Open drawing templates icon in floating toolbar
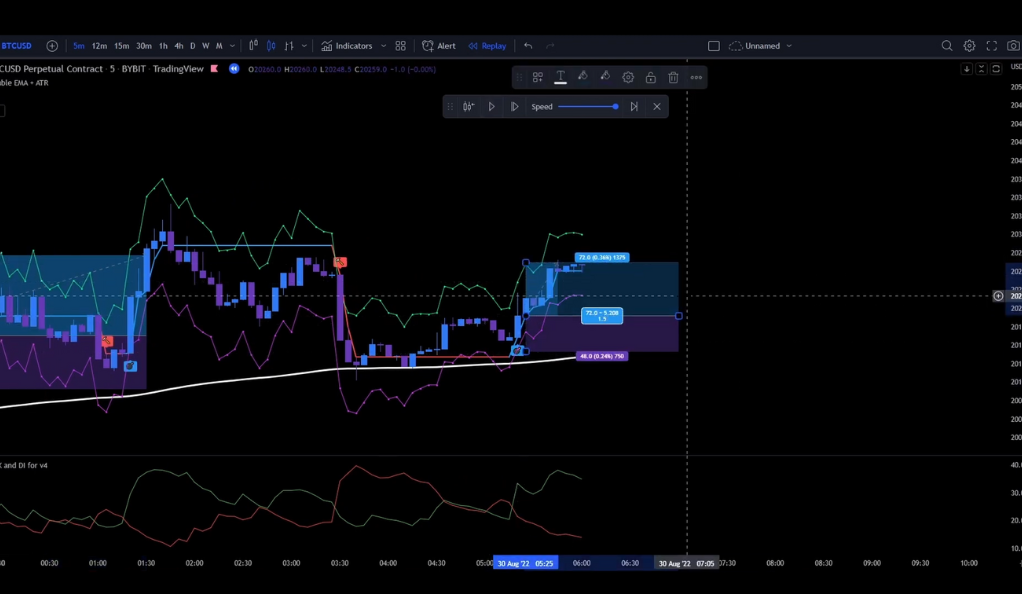The height and width of the screenshot is (594, 1022). (538, 77)
